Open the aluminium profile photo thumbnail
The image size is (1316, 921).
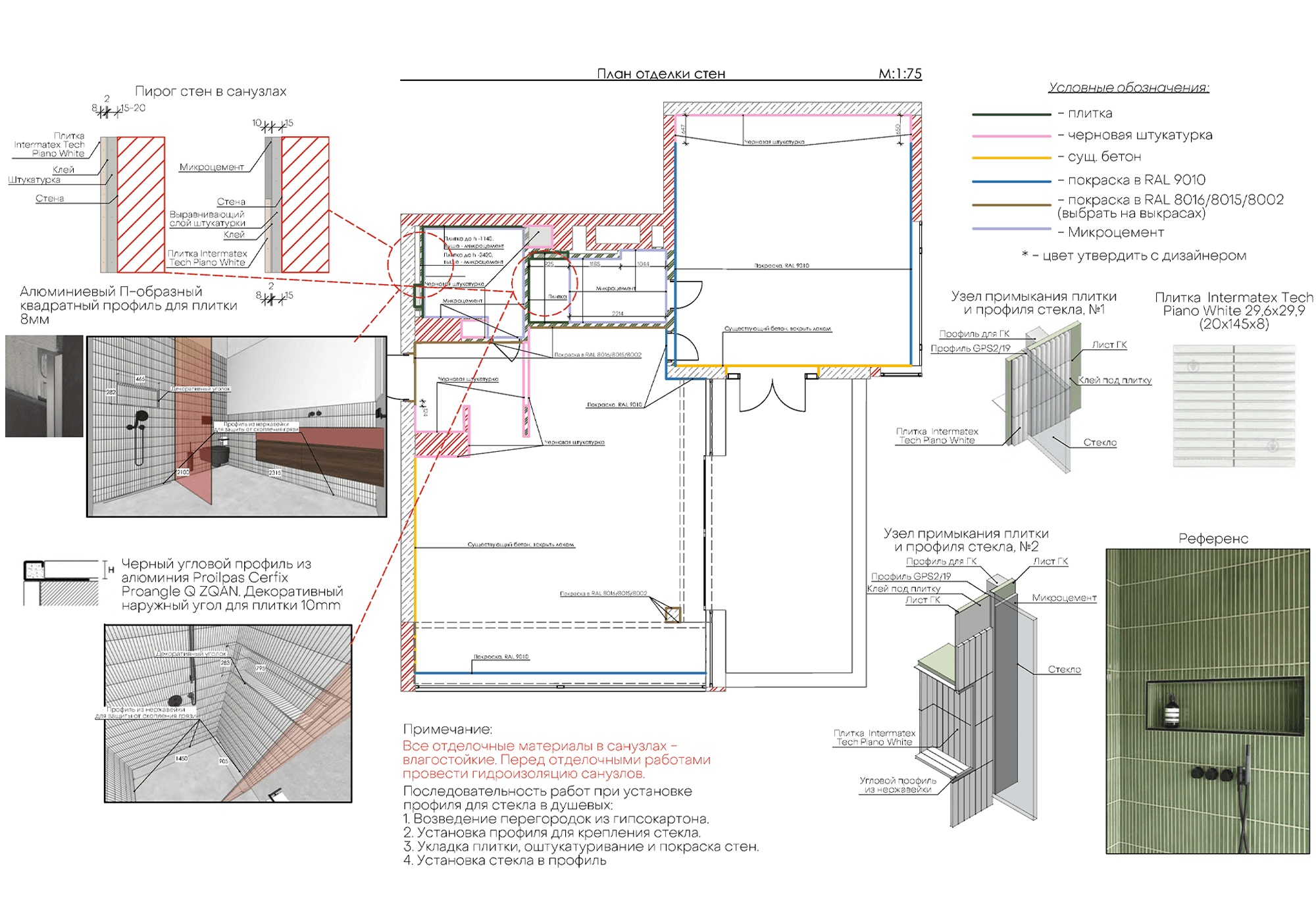point(44,386)
